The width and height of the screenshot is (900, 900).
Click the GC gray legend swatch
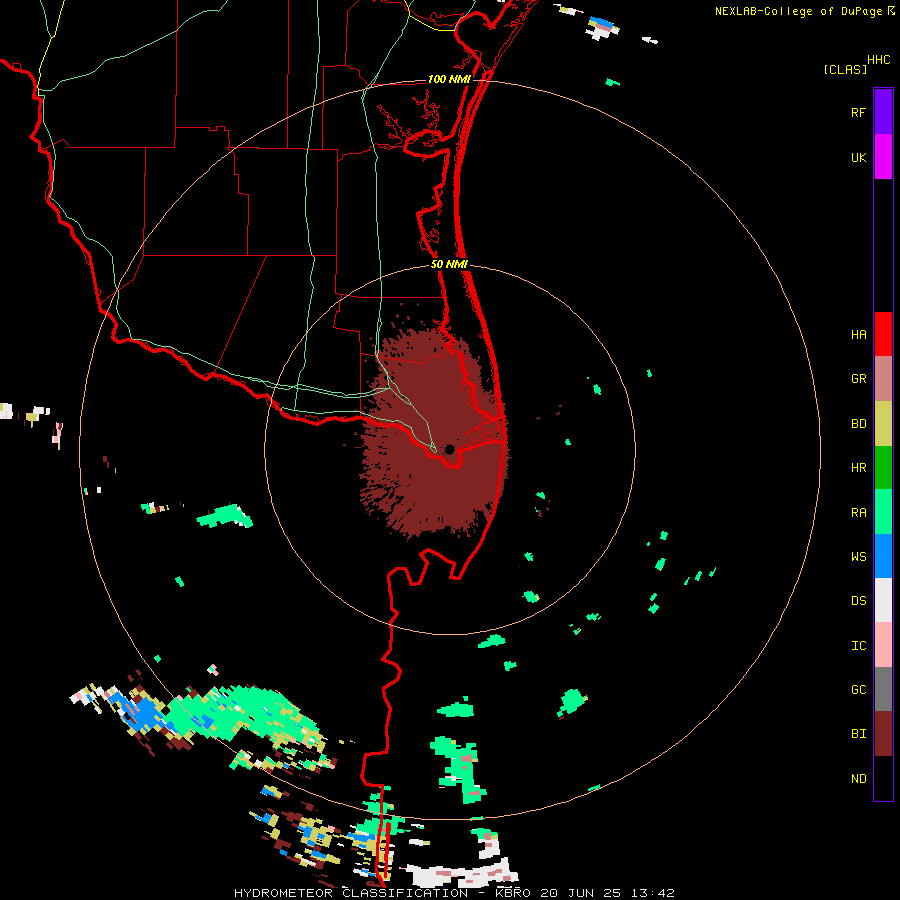click(883, 689)
